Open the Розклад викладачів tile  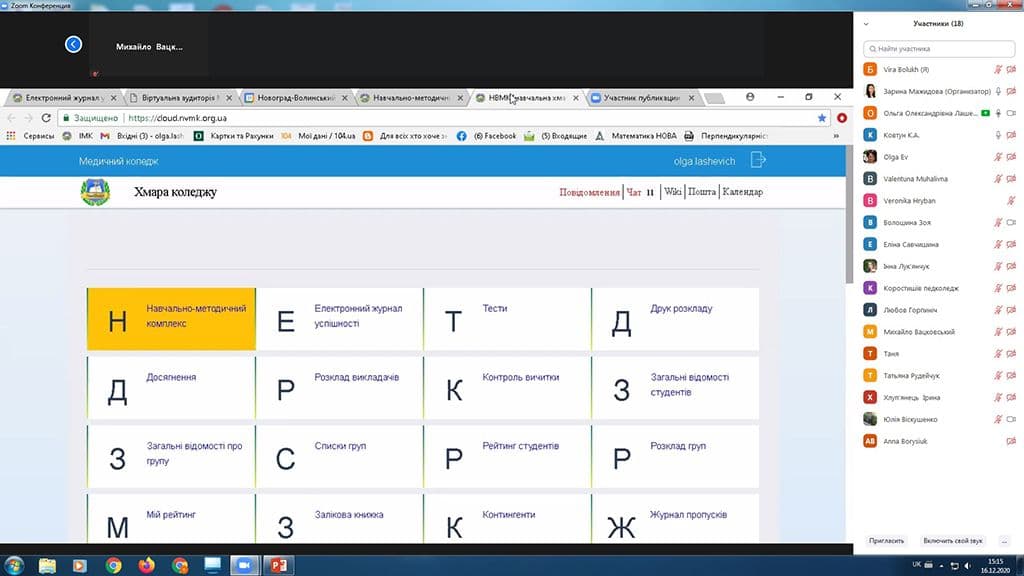pos(339,388)
